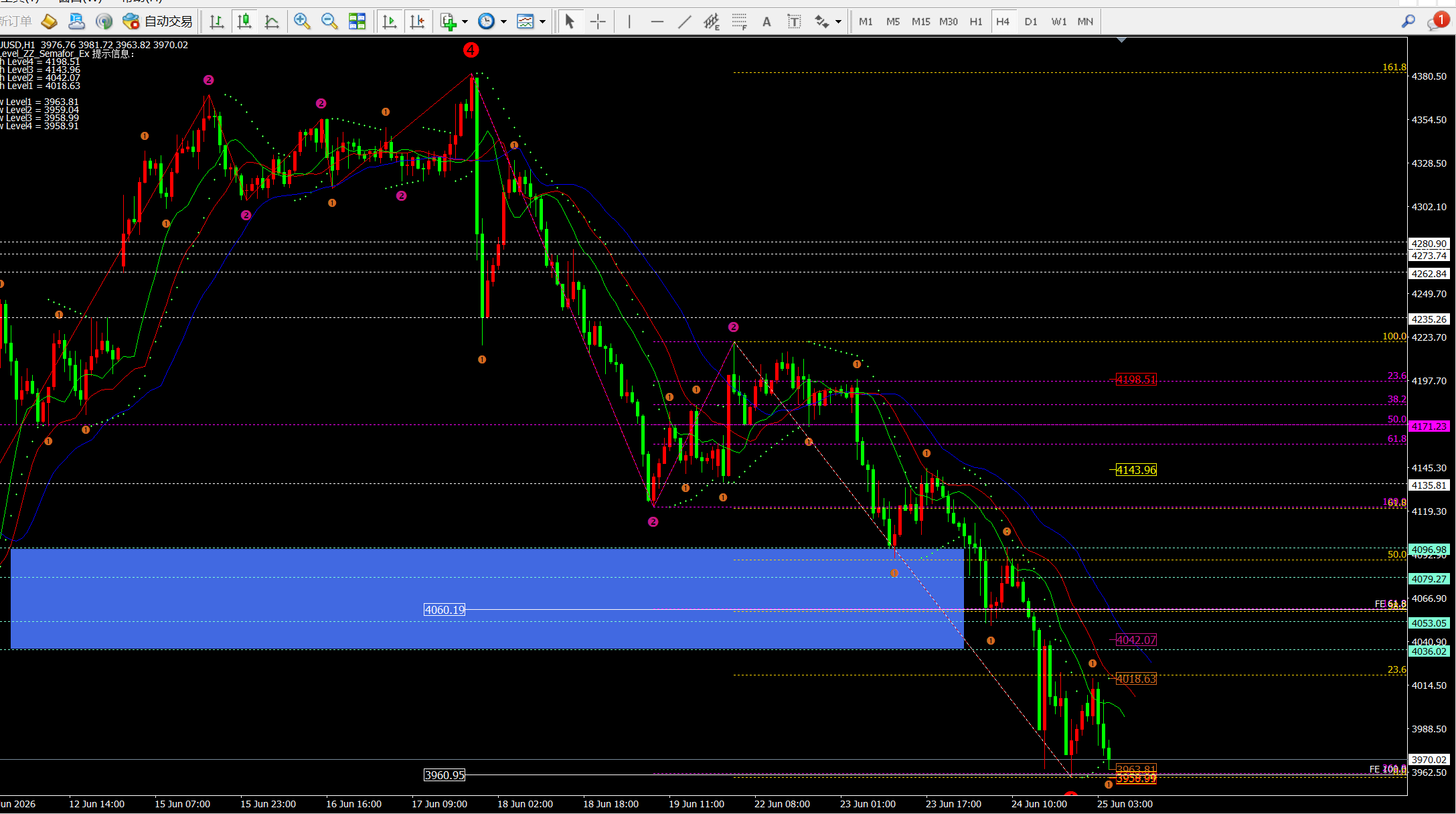Expand the periods clock dropdown arrow
Viewport: 1456px width, 814px height.
[x=503, y=22]
